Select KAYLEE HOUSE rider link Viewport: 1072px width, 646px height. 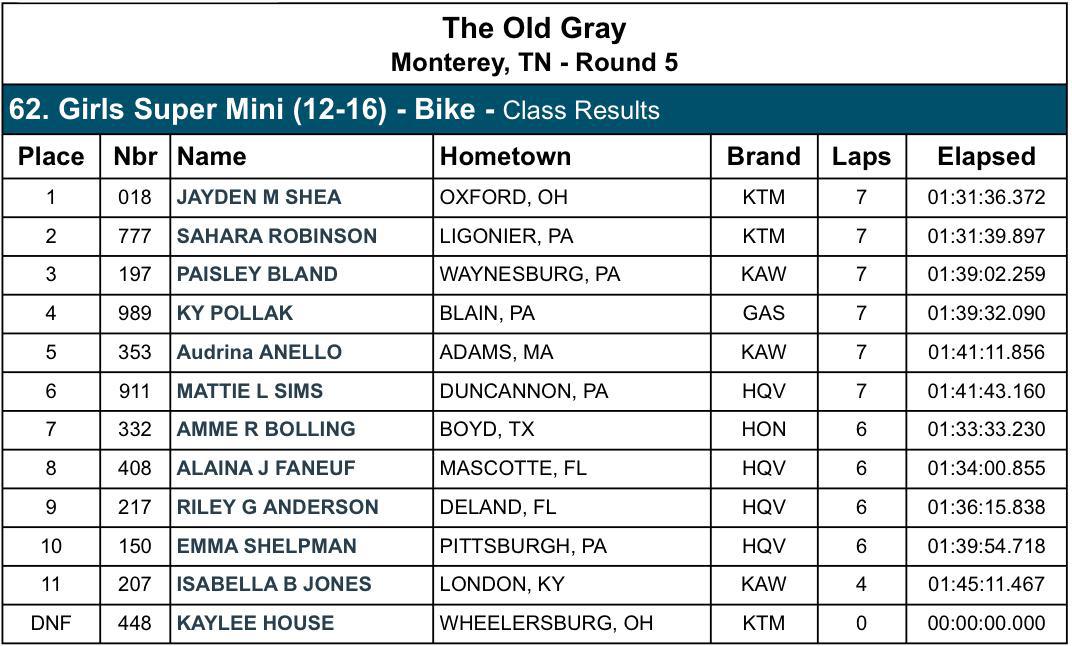256,623
